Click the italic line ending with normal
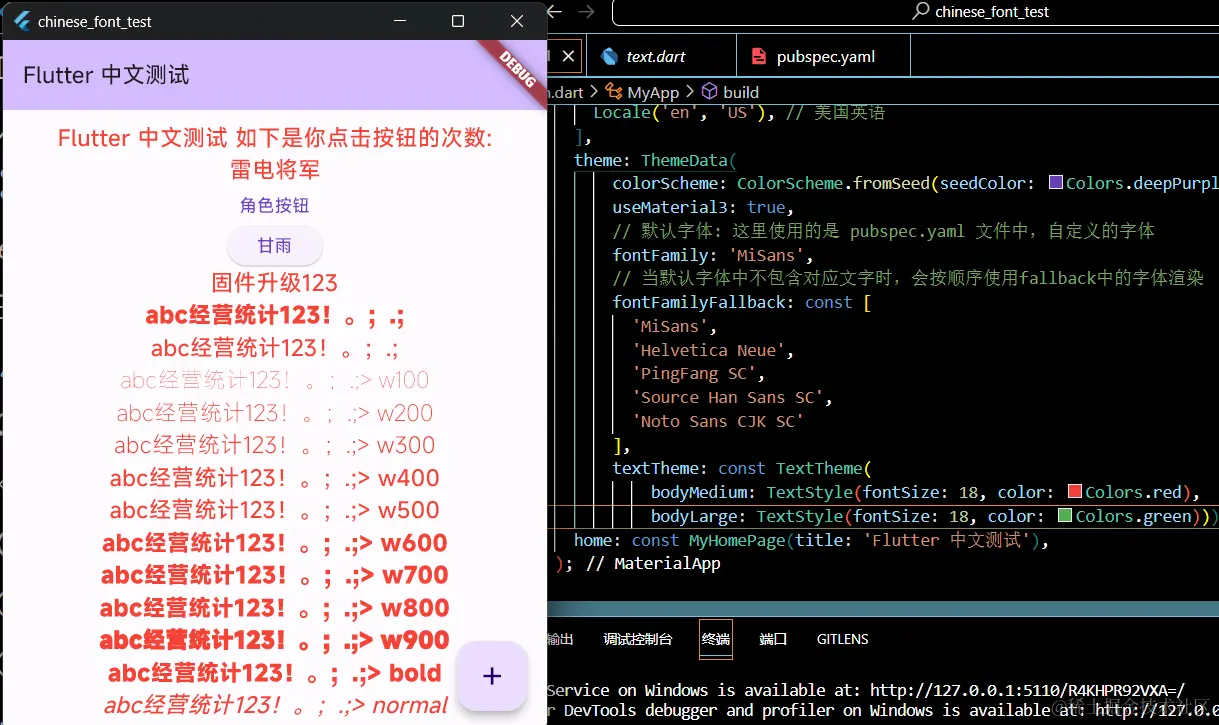This screenshot has width=1219, height=725. click(x=275, y=705)
